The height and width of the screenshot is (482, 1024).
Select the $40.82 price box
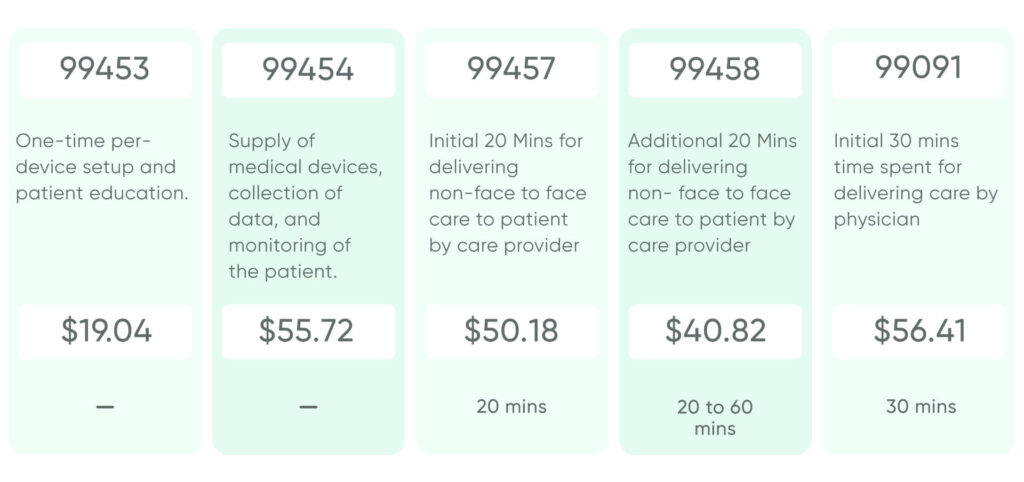[715, 331]
